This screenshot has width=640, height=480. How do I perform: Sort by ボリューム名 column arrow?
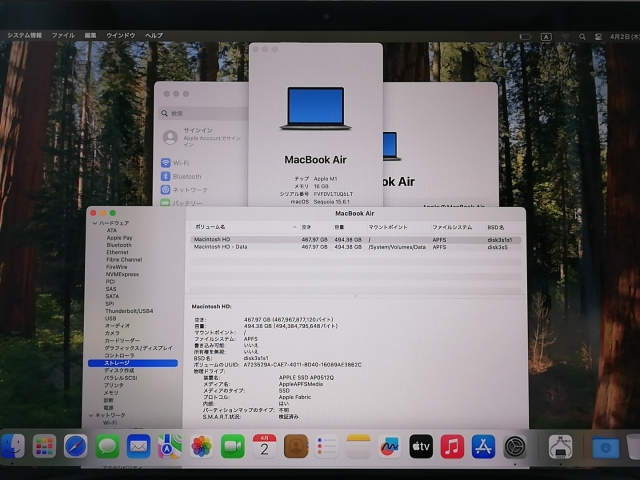pos(294,227)
